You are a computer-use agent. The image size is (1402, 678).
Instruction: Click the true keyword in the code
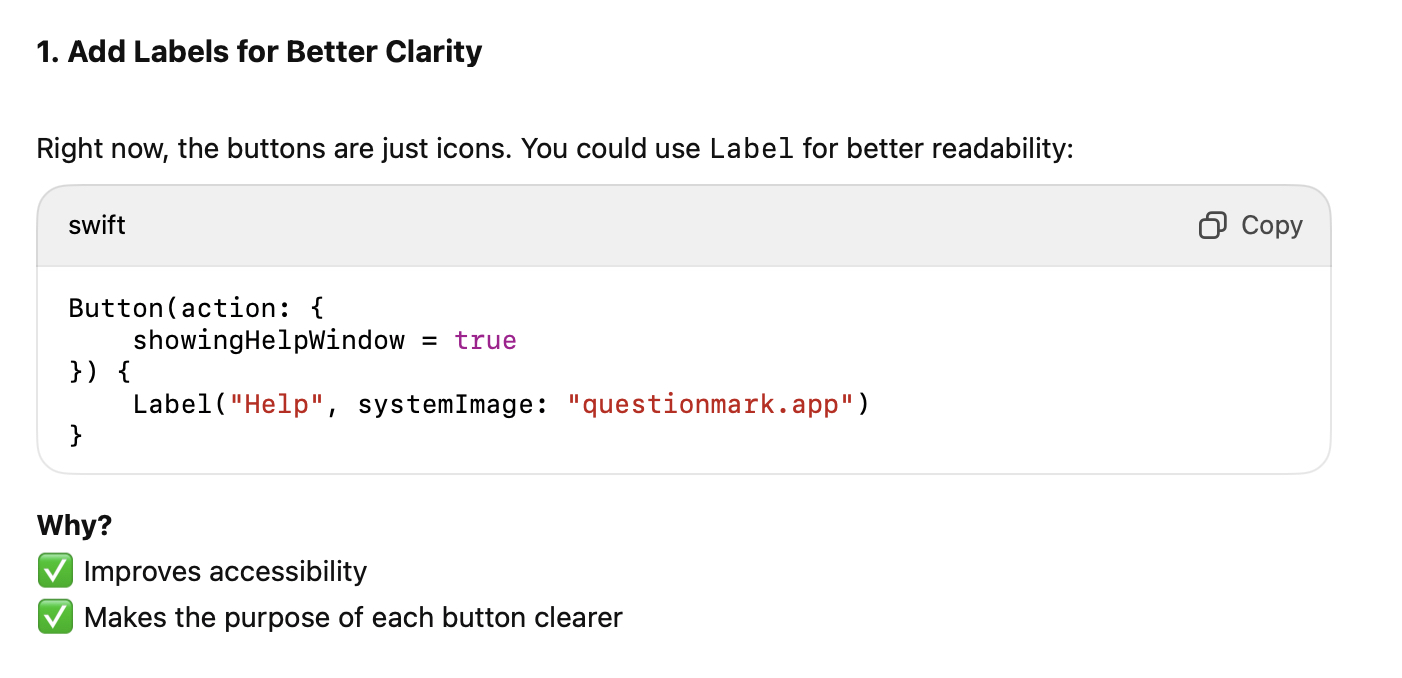pyautogui.click(x=486, y=340)
